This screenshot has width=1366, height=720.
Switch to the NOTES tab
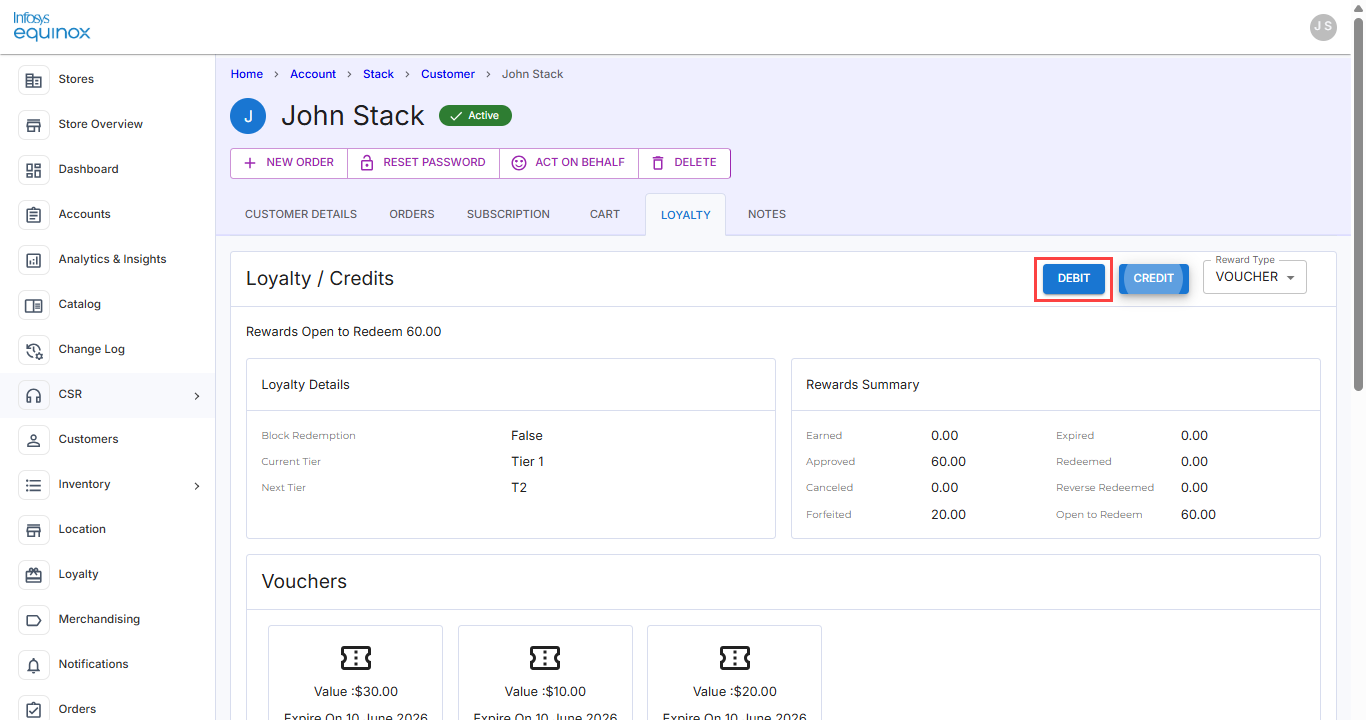point(767,214)
